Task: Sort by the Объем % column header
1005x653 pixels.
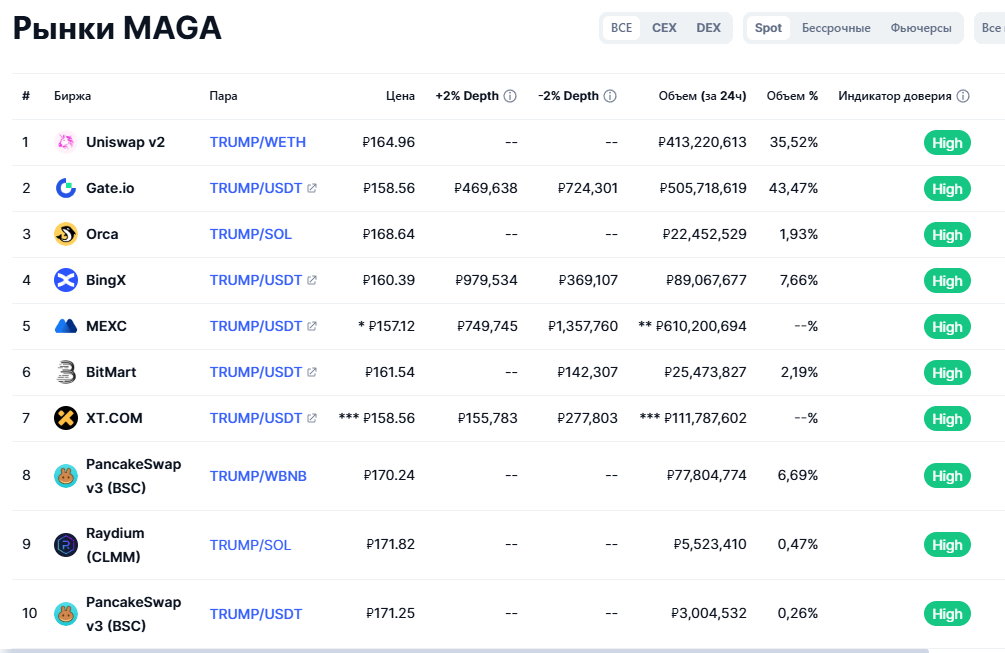Action: [792, 96]
